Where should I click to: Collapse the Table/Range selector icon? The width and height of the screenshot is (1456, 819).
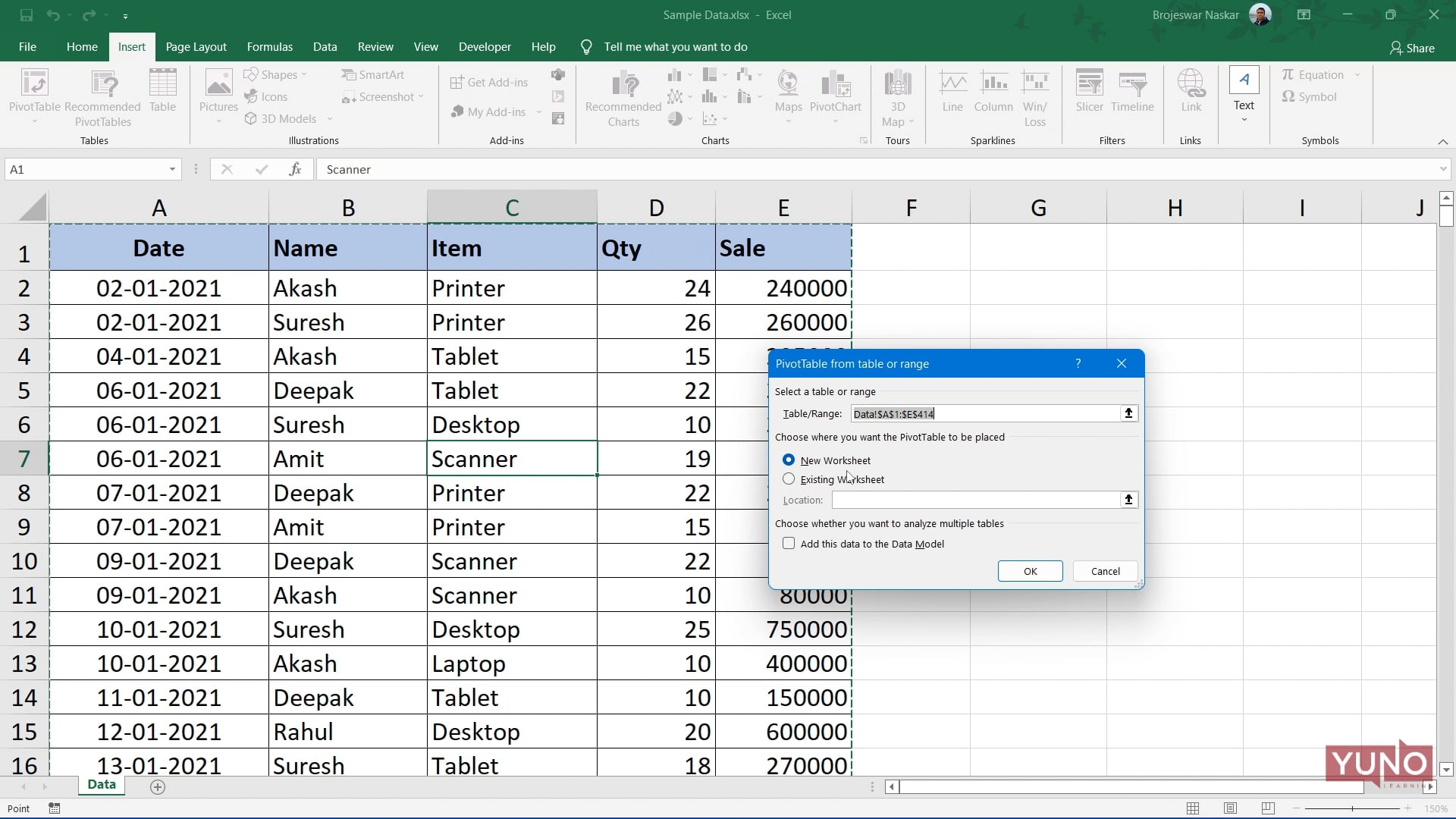coord(1128,413)
